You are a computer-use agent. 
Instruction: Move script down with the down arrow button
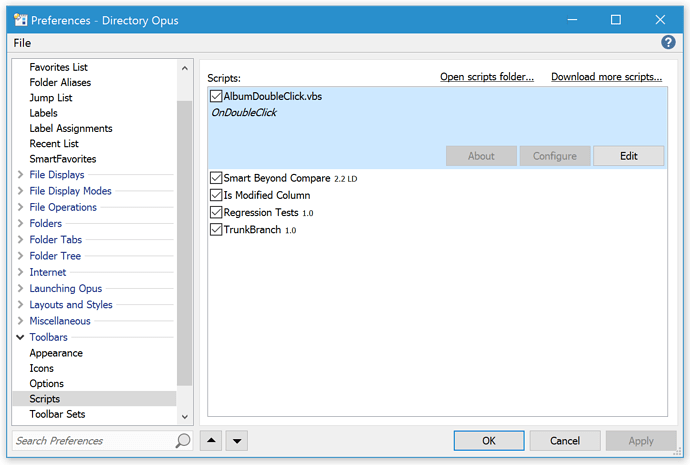pos(237,440)
